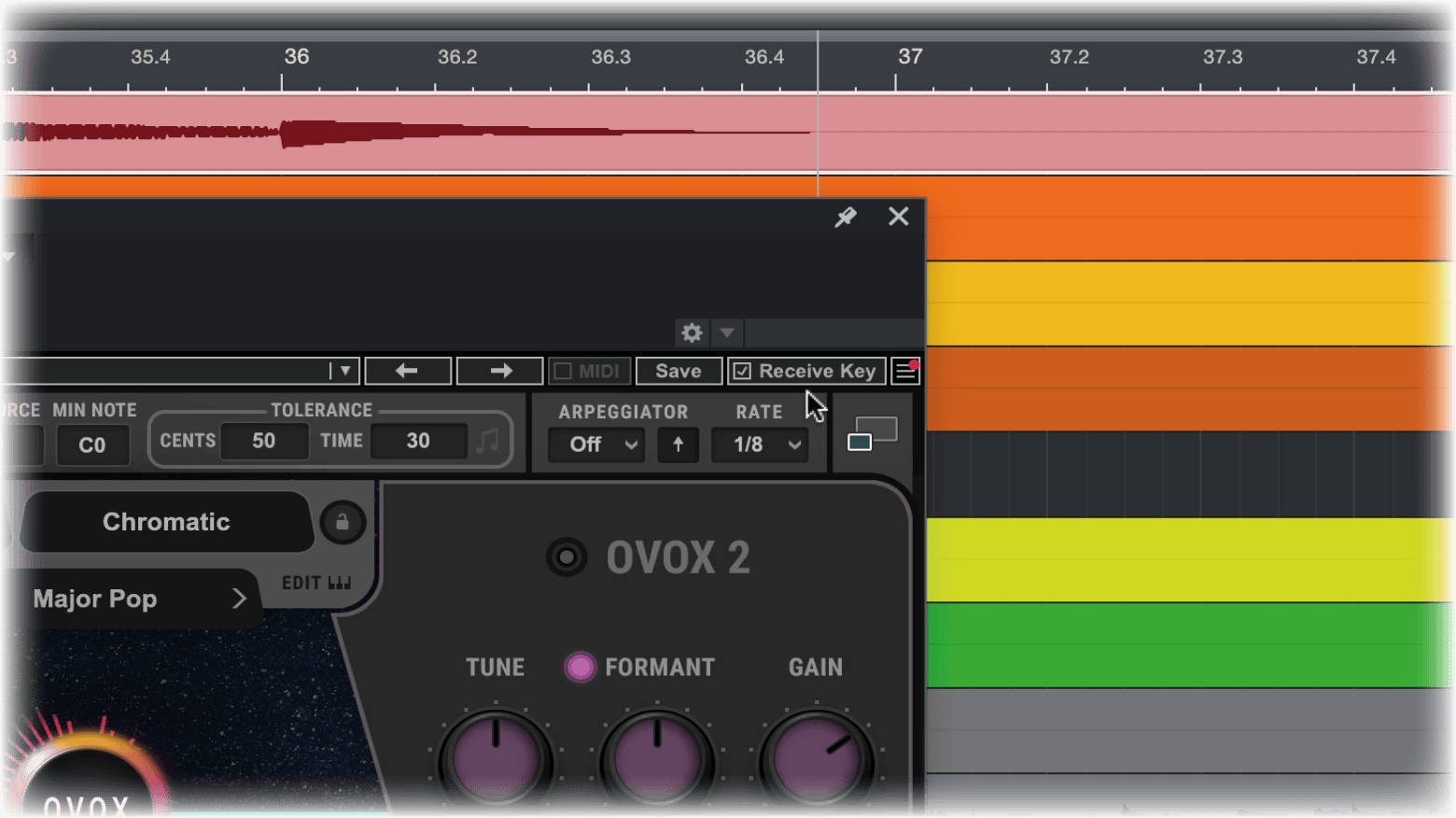Open the scale EDIT keyboard
This screenshot has width=1456, height=818.
(316, 583)
